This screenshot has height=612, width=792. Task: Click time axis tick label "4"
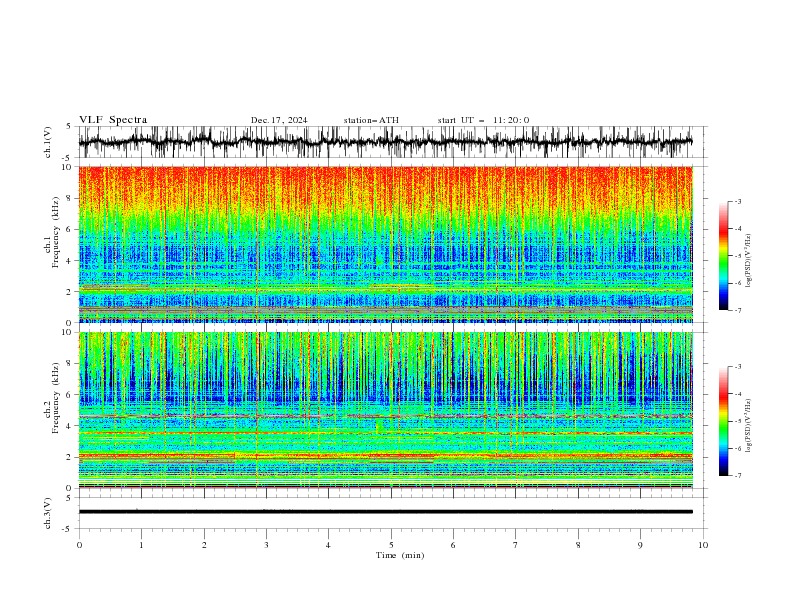pyautogui.click(x=328, y=545)
